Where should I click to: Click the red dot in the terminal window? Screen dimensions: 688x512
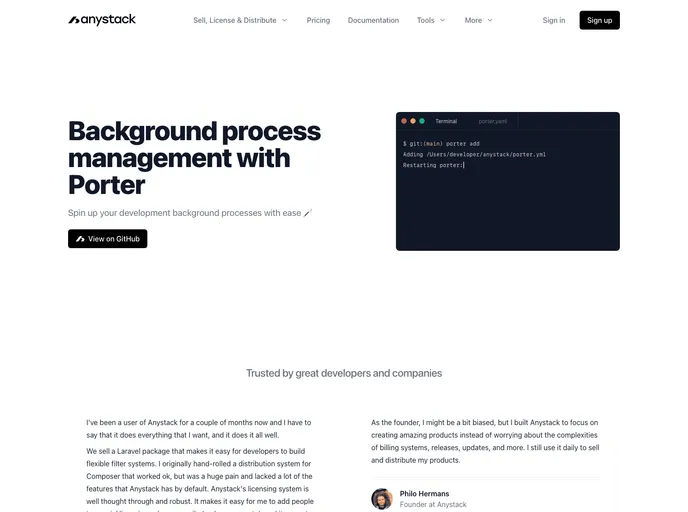point(405,121)
